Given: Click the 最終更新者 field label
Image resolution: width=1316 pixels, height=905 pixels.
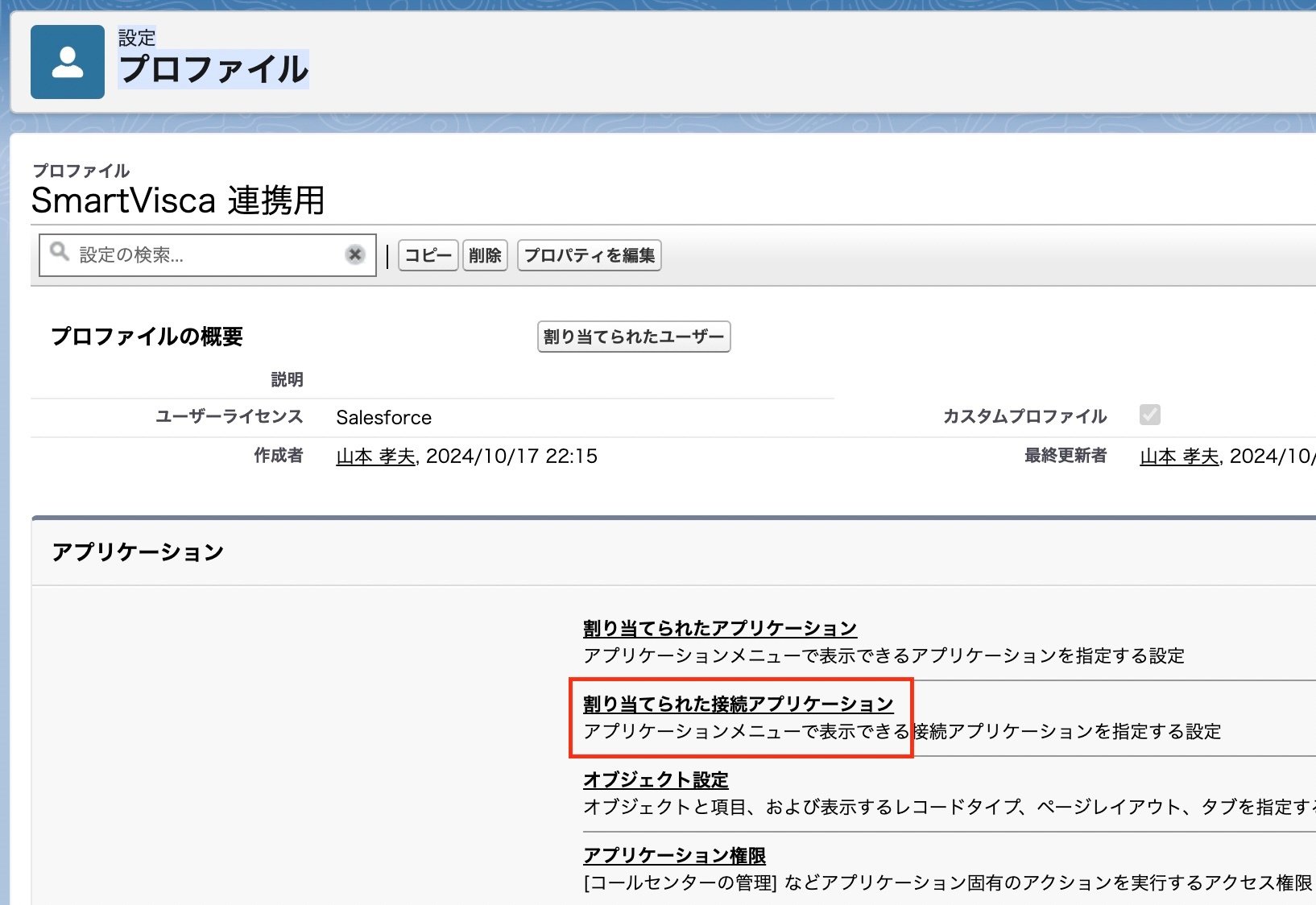Looking at the screenshot, I should (x=1066, y=456).
